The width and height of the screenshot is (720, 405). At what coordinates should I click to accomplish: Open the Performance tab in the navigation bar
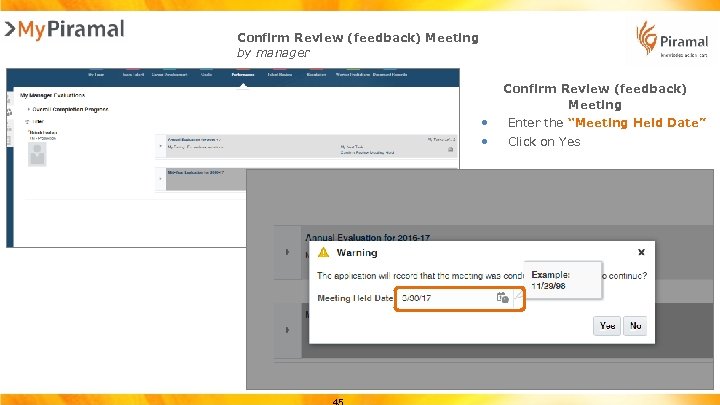tap(243, 74)
